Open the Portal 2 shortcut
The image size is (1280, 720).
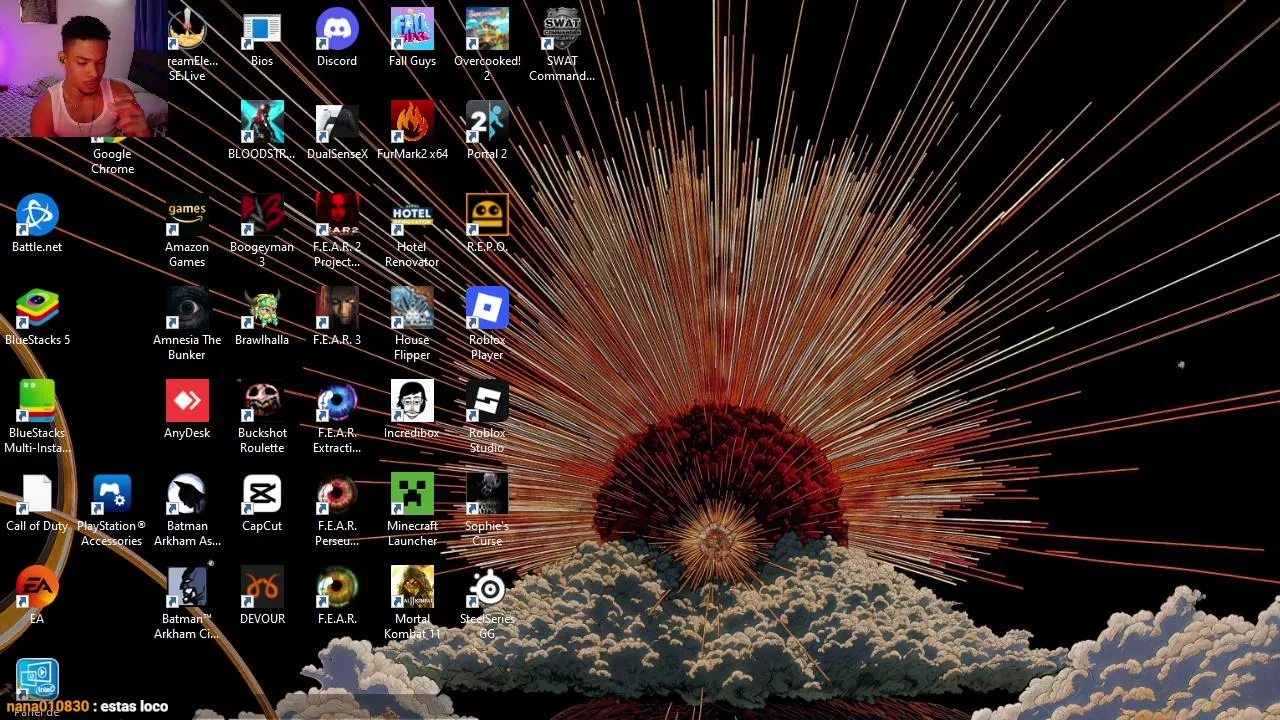tap(487, 132)
